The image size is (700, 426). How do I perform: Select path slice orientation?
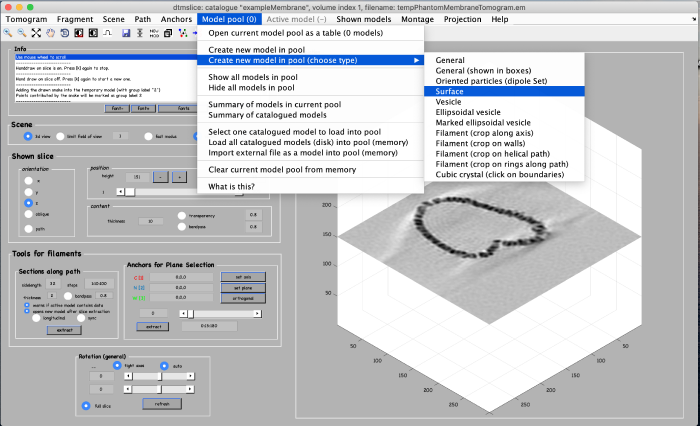(29, 229)
